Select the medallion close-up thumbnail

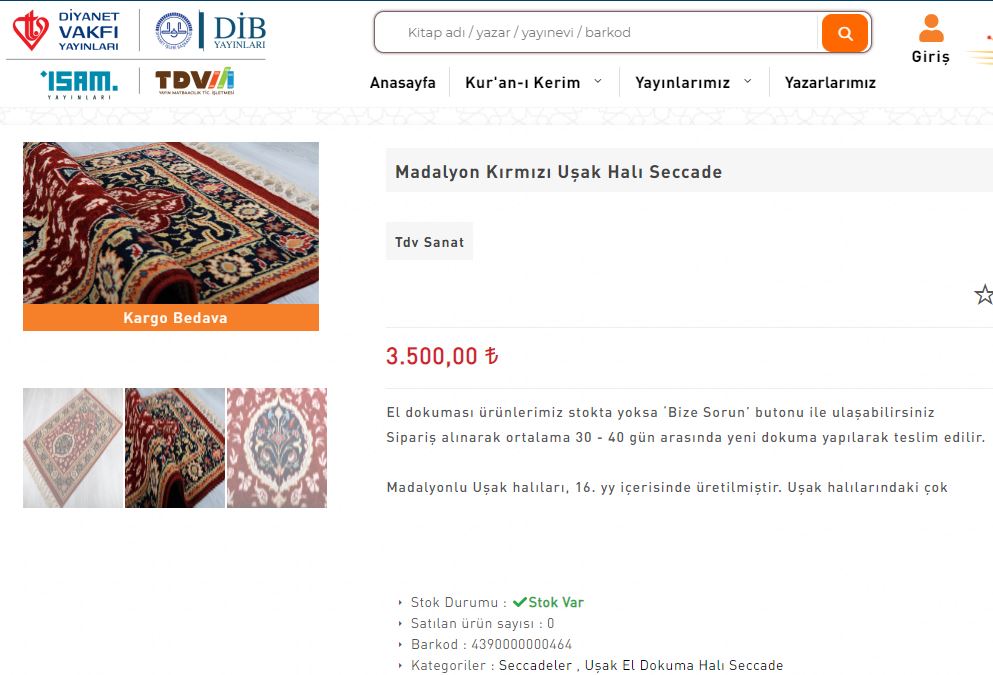tap(277, 448)
